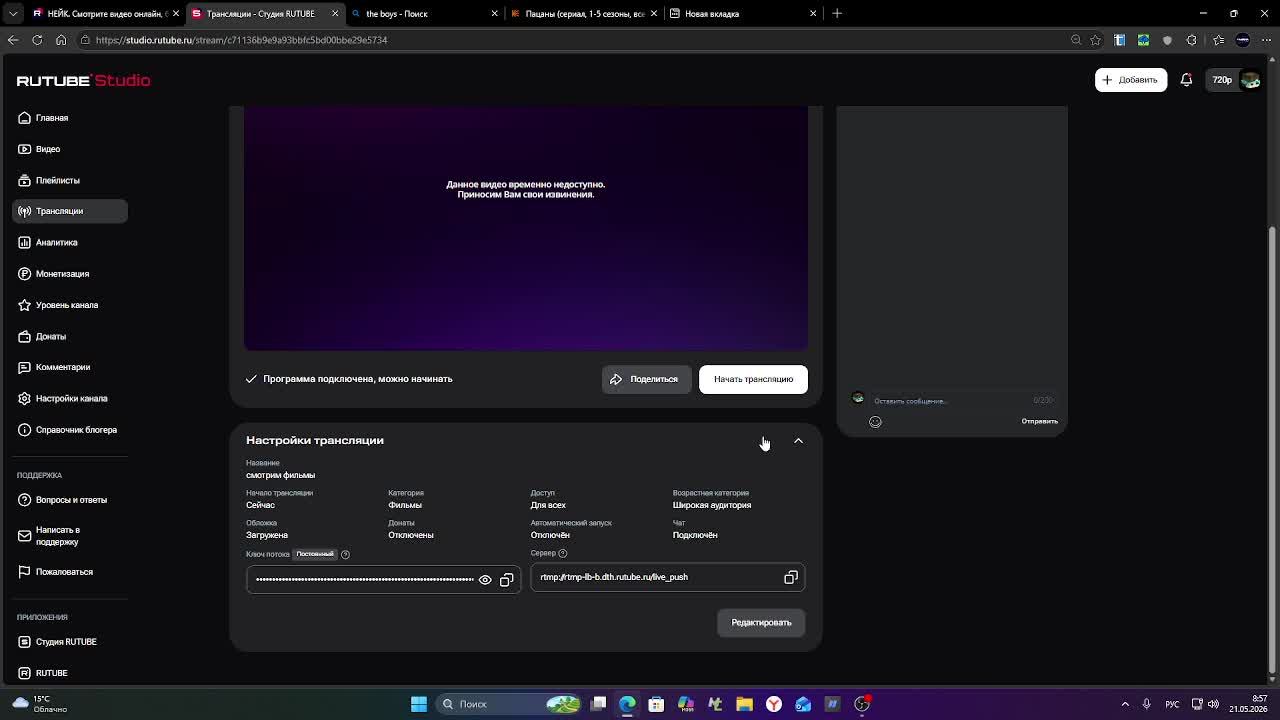The image size is (1280, 720).
Task: Open a new browser tab
Action: [837, 14]
